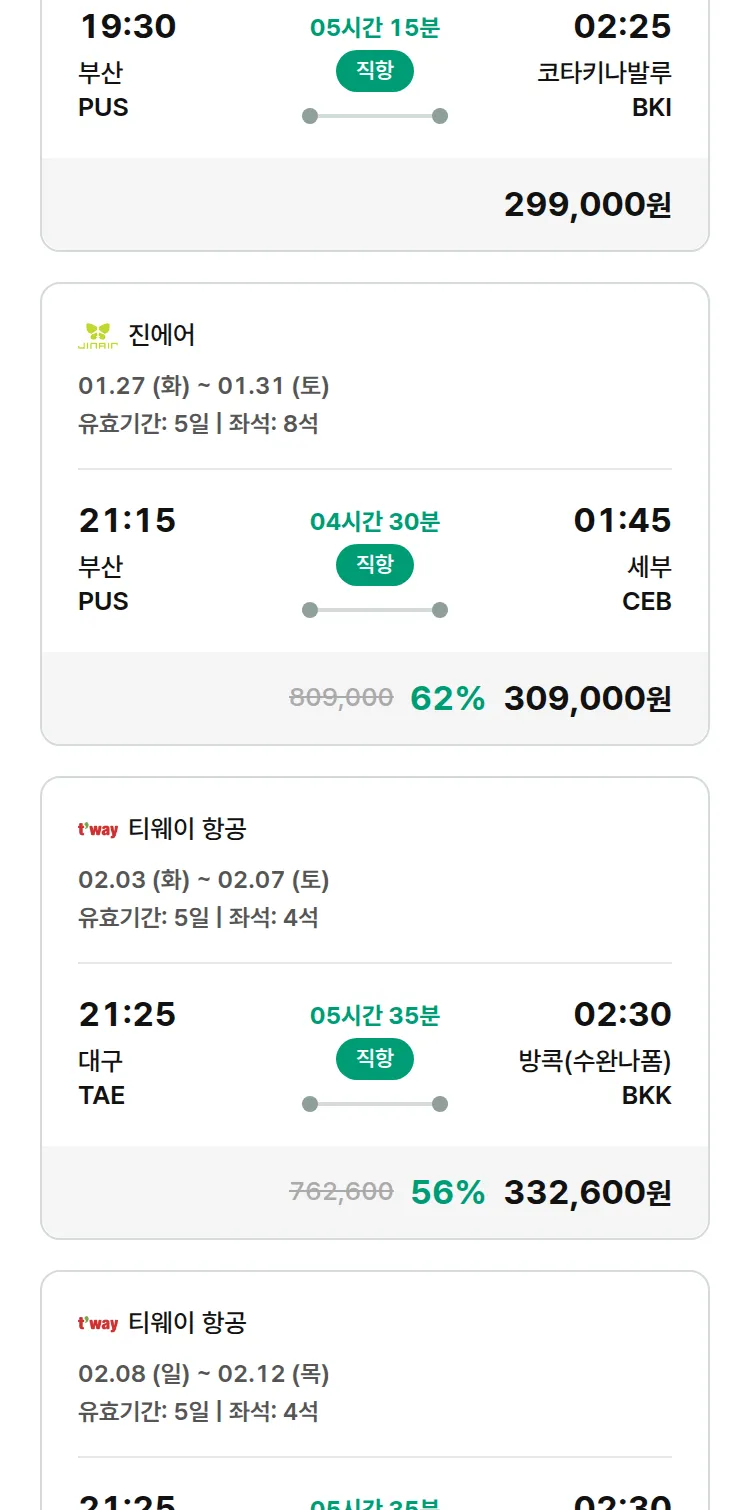750x1510 pixels.
Task: Click the 21:15 departure time from 부산
Action: (127, 520)
